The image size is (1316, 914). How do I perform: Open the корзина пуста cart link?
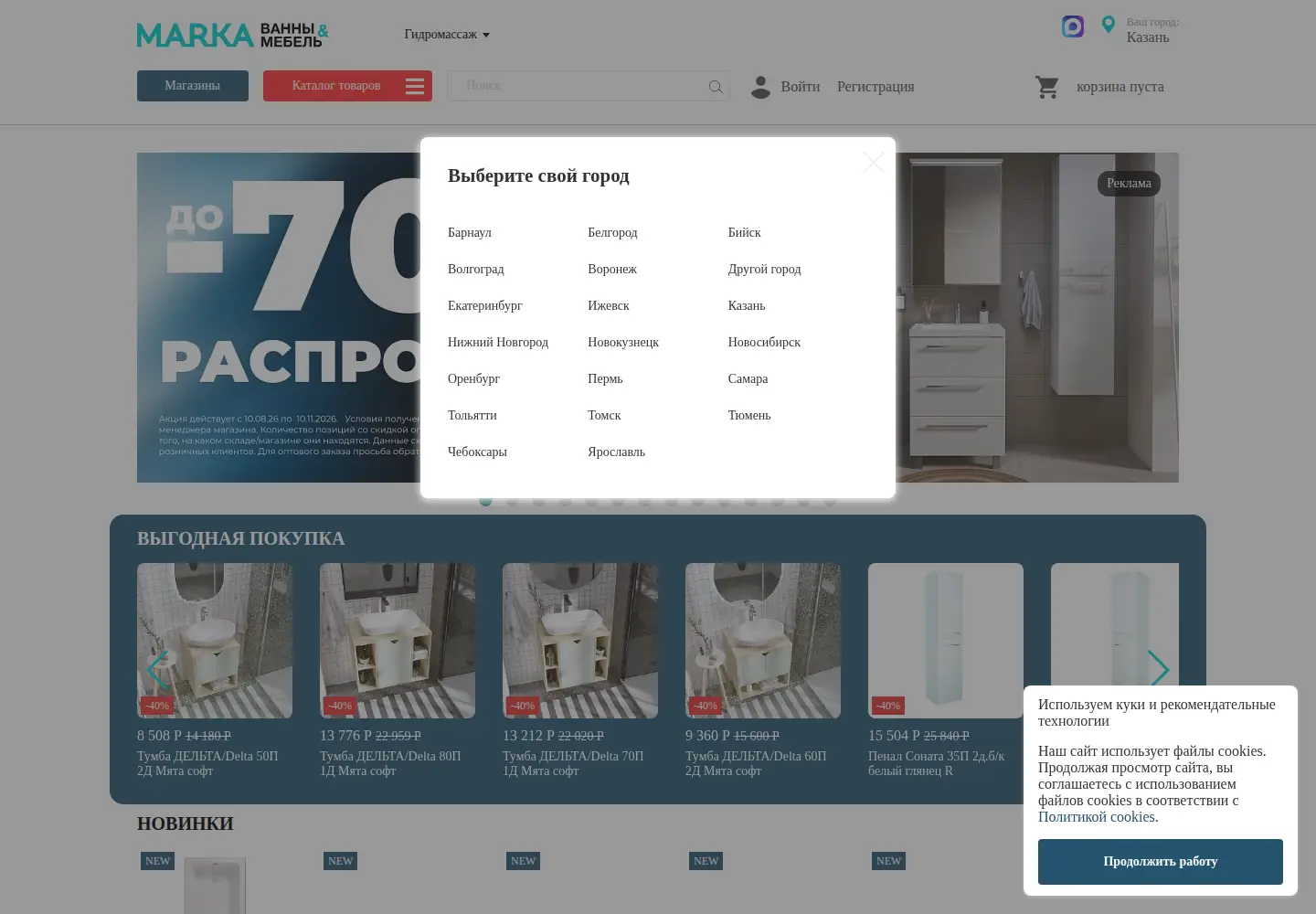pyautogui.click(x=1120, y=87)
